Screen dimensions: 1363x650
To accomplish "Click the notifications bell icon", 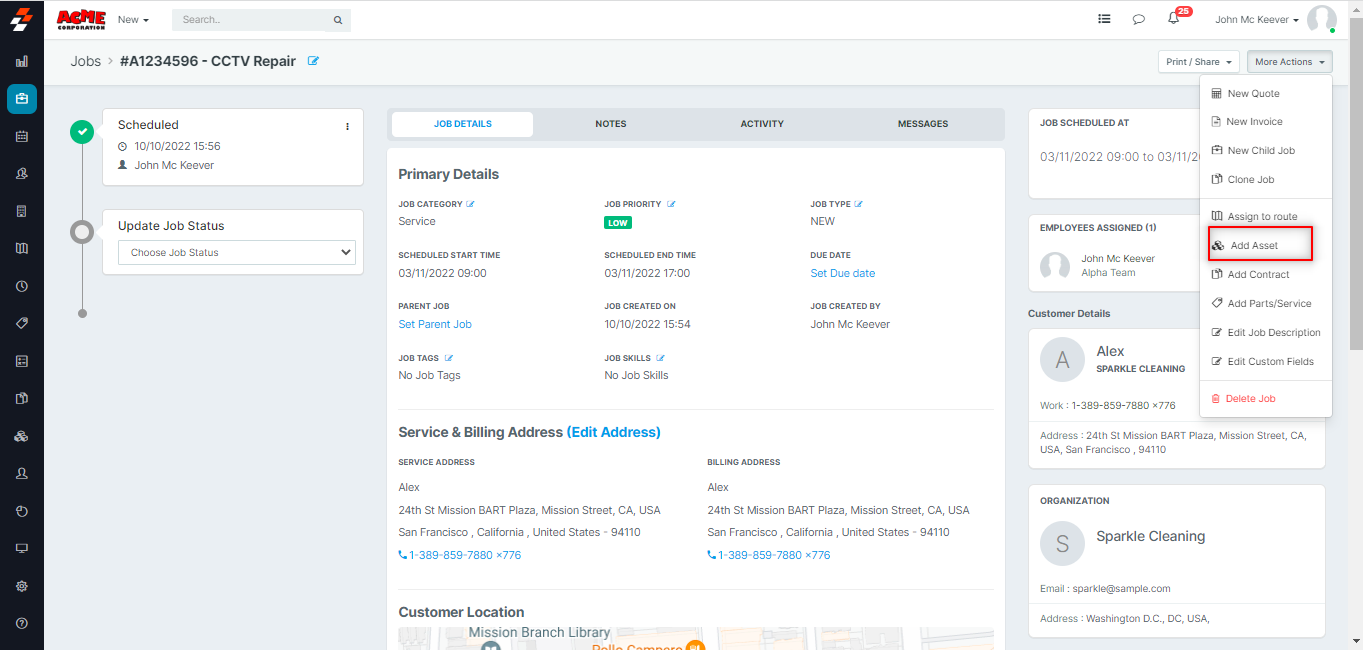I will pyautogui.click(x=1174, y=19).
